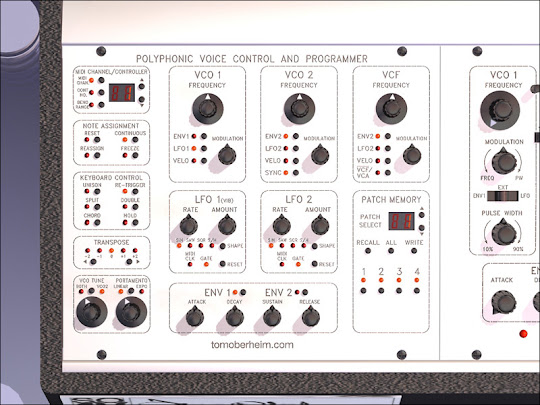
Task: Push the CONT NO. select button
Action: [x=101, y=92]
